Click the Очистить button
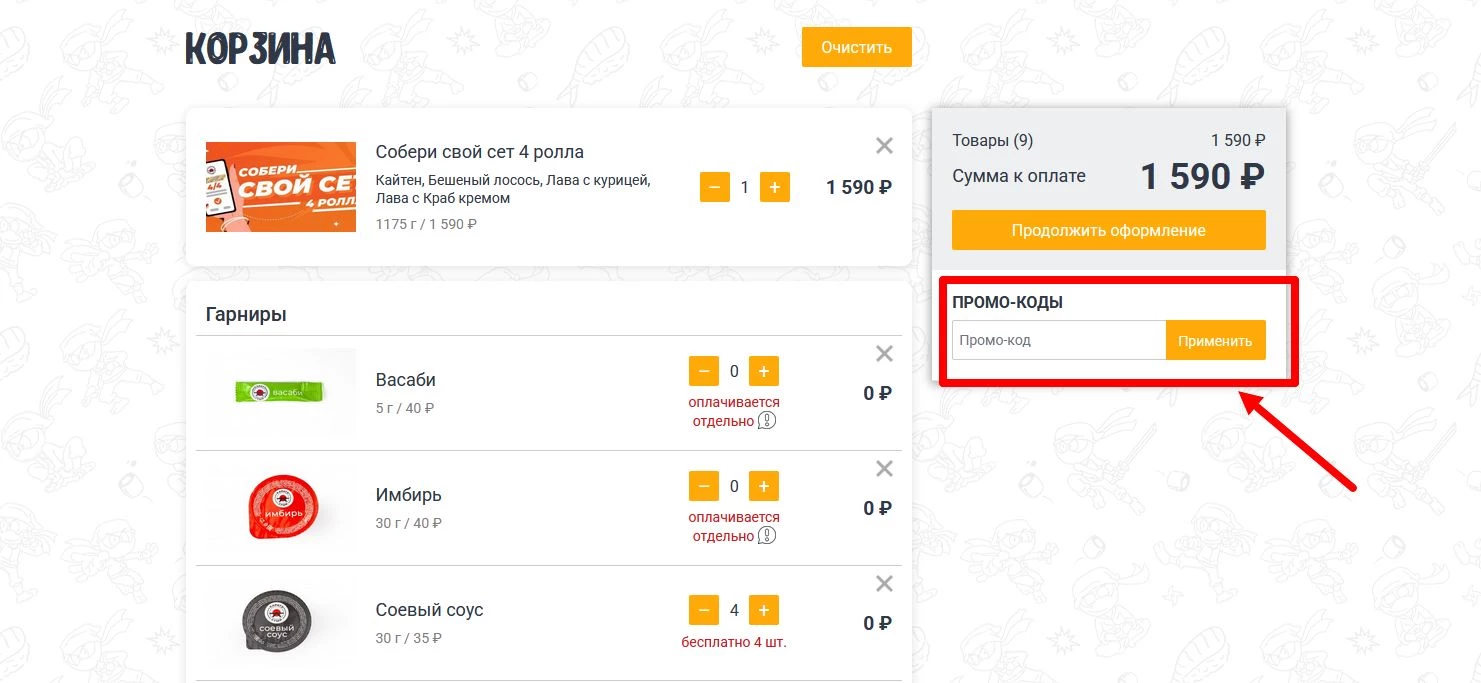Screen dimensions: 1481x683 (856, 47)
